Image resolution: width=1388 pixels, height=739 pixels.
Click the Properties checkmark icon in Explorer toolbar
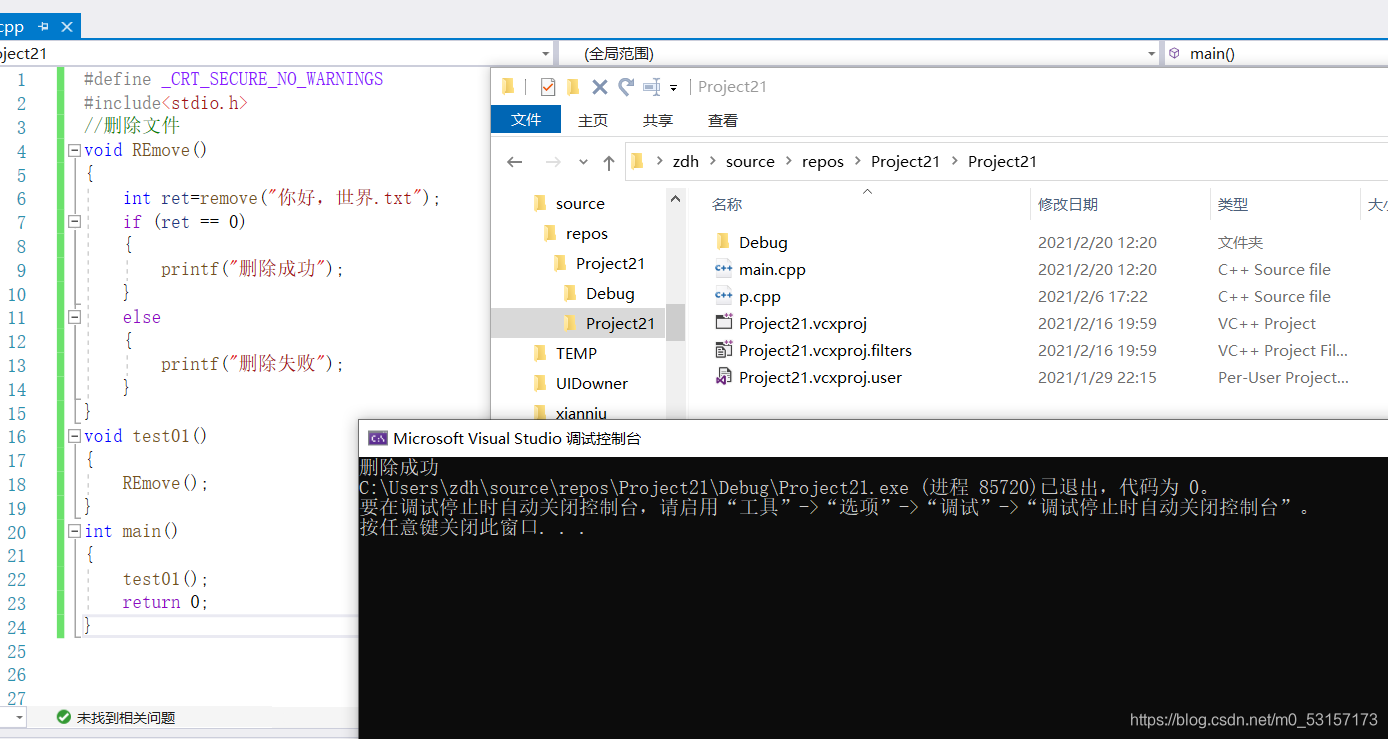(547, 87)
